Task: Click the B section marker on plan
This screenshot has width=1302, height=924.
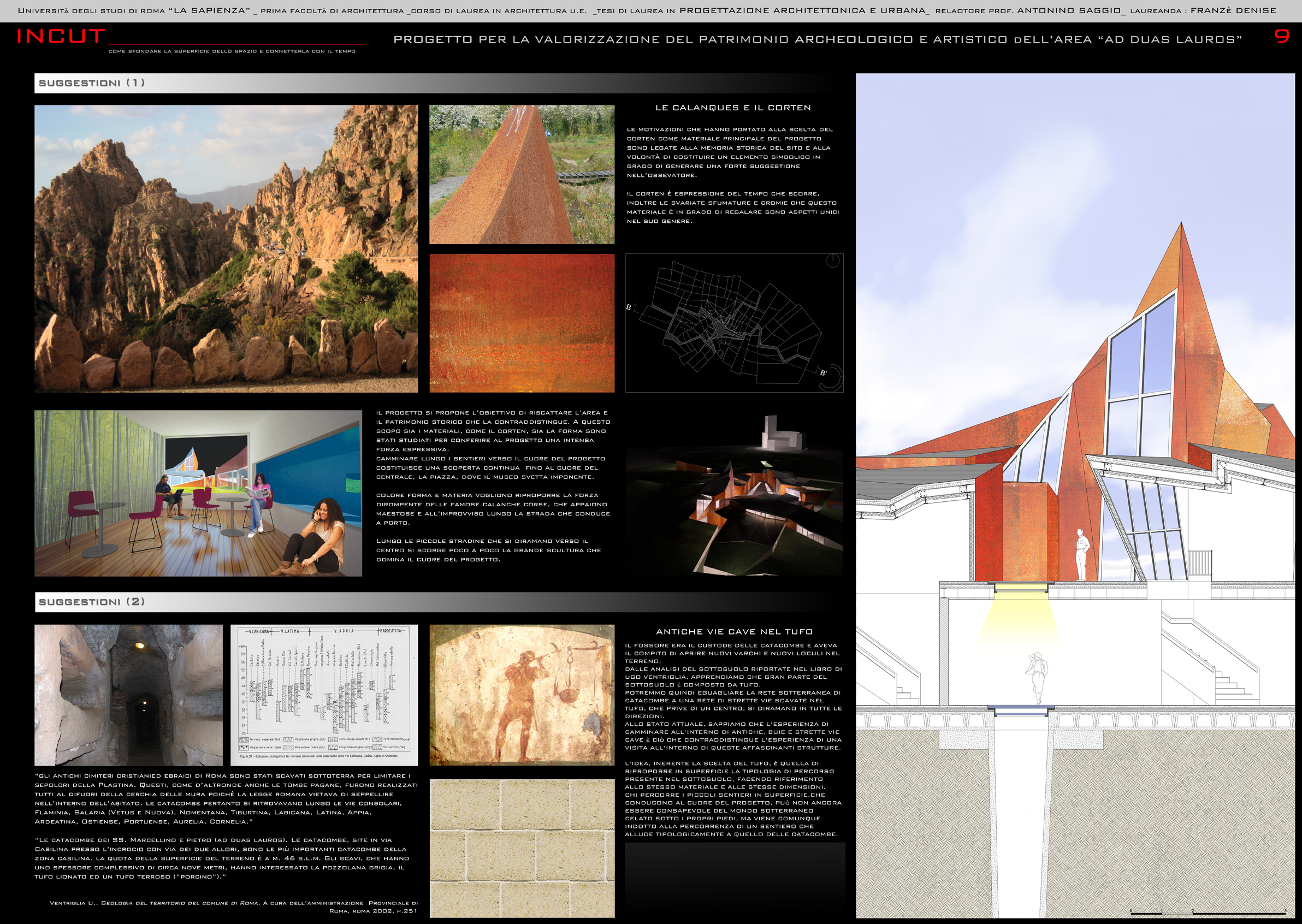Action: (628, 307)
